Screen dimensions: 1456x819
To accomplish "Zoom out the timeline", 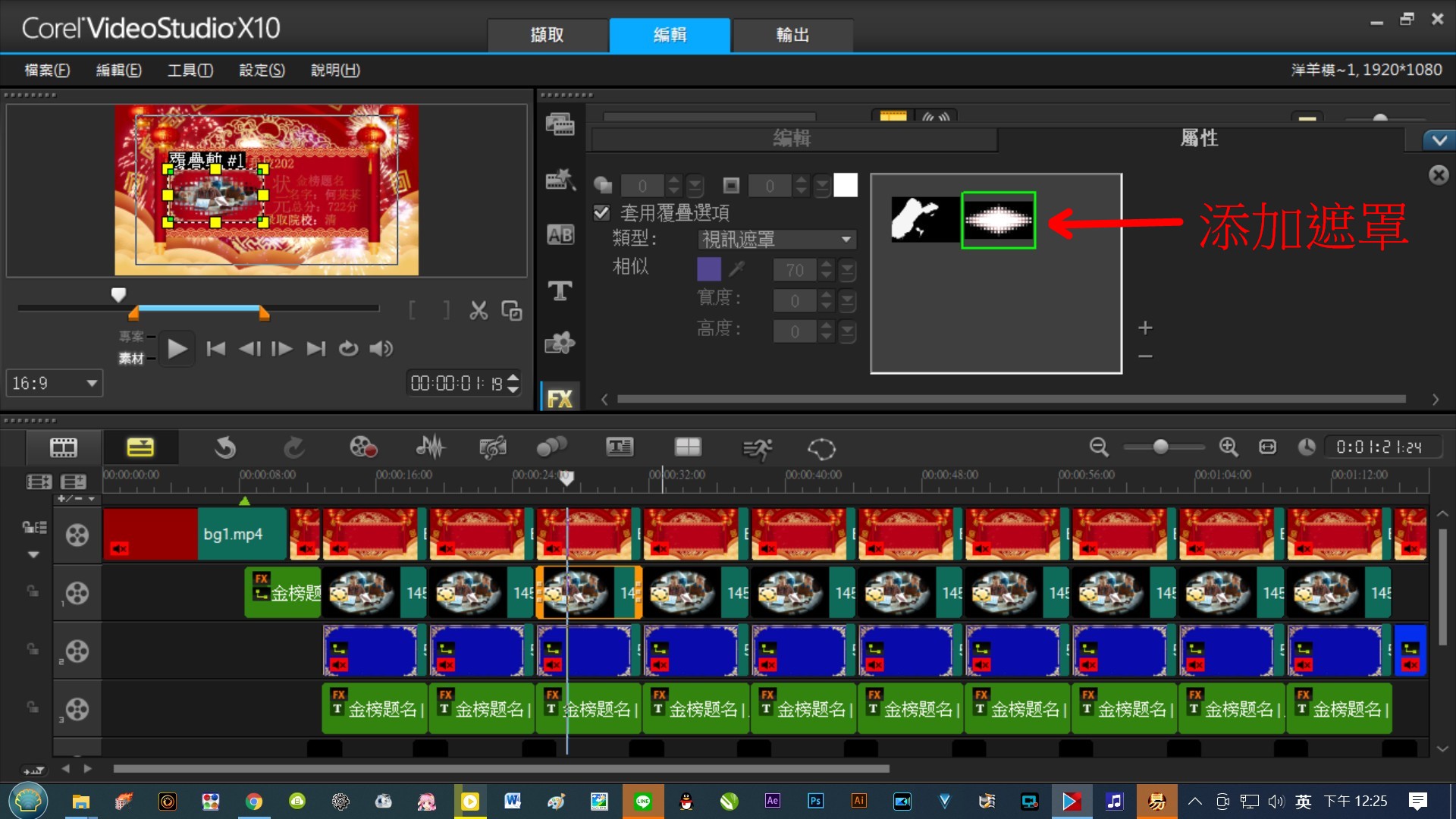I will 1099,447.
